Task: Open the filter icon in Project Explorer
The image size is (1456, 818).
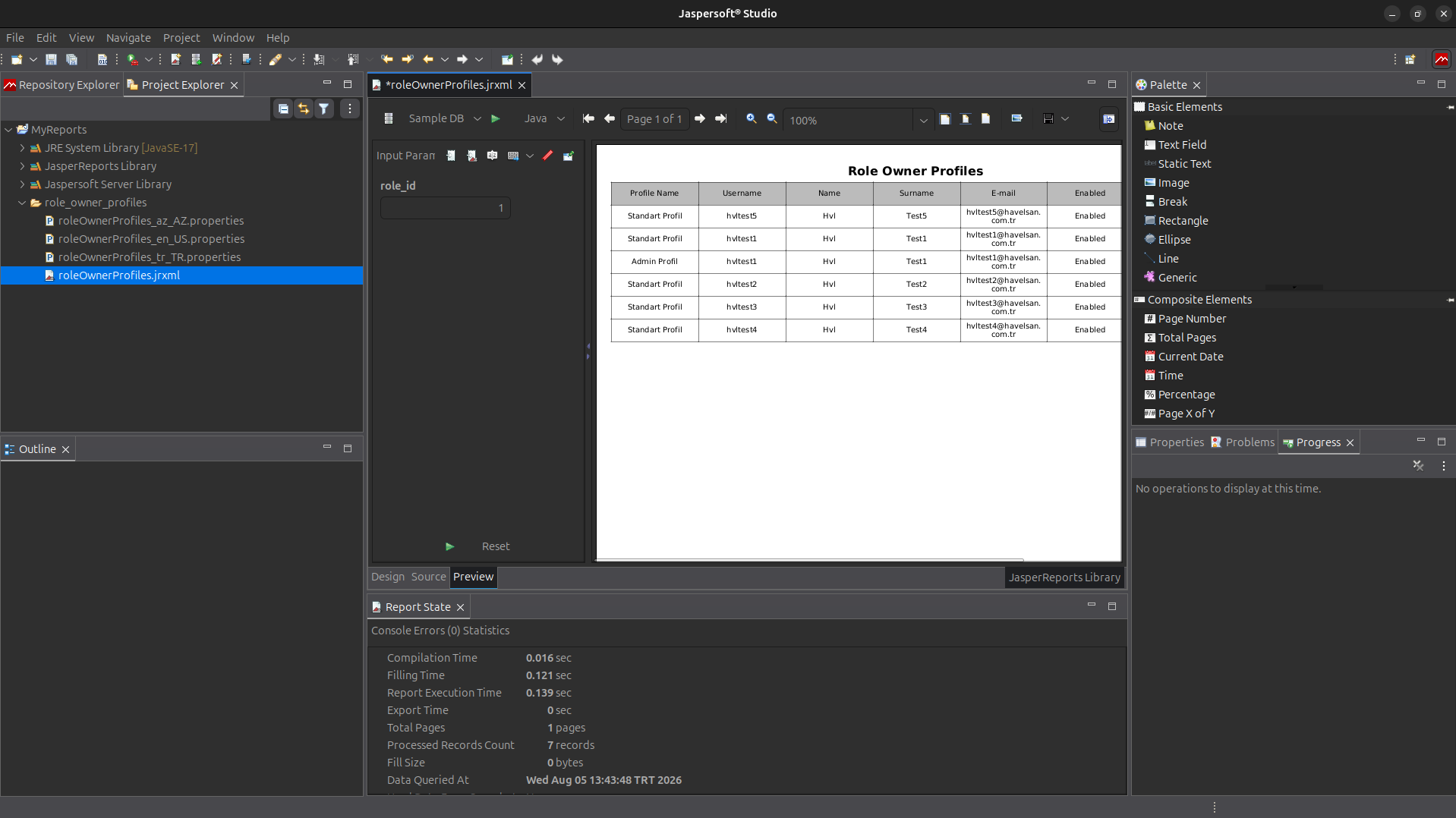Action: 324,109
